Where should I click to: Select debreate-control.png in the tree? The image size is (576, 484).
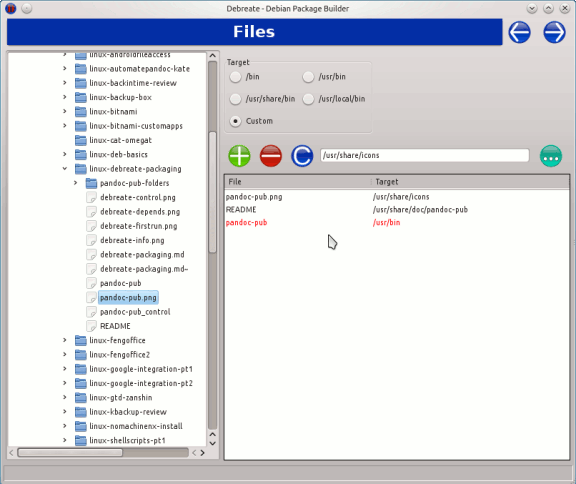point(138,198)
